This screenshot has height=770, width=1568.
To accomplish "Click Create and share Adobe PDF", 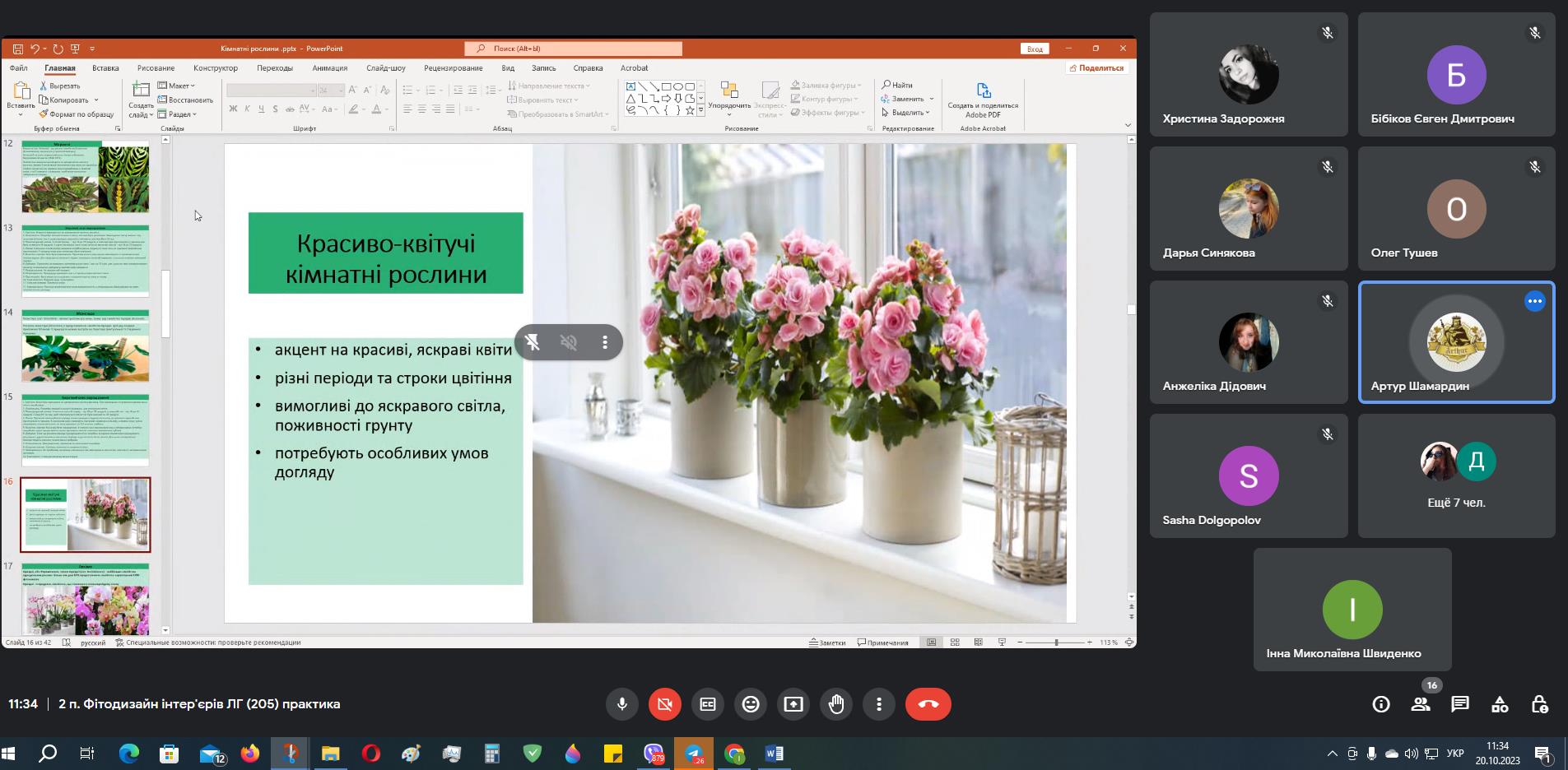I will pos(983,99).
